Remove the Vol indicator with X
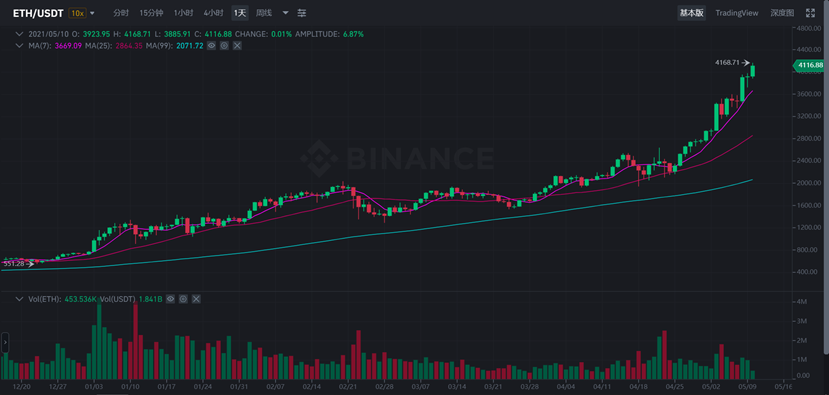 coord(196,299)
